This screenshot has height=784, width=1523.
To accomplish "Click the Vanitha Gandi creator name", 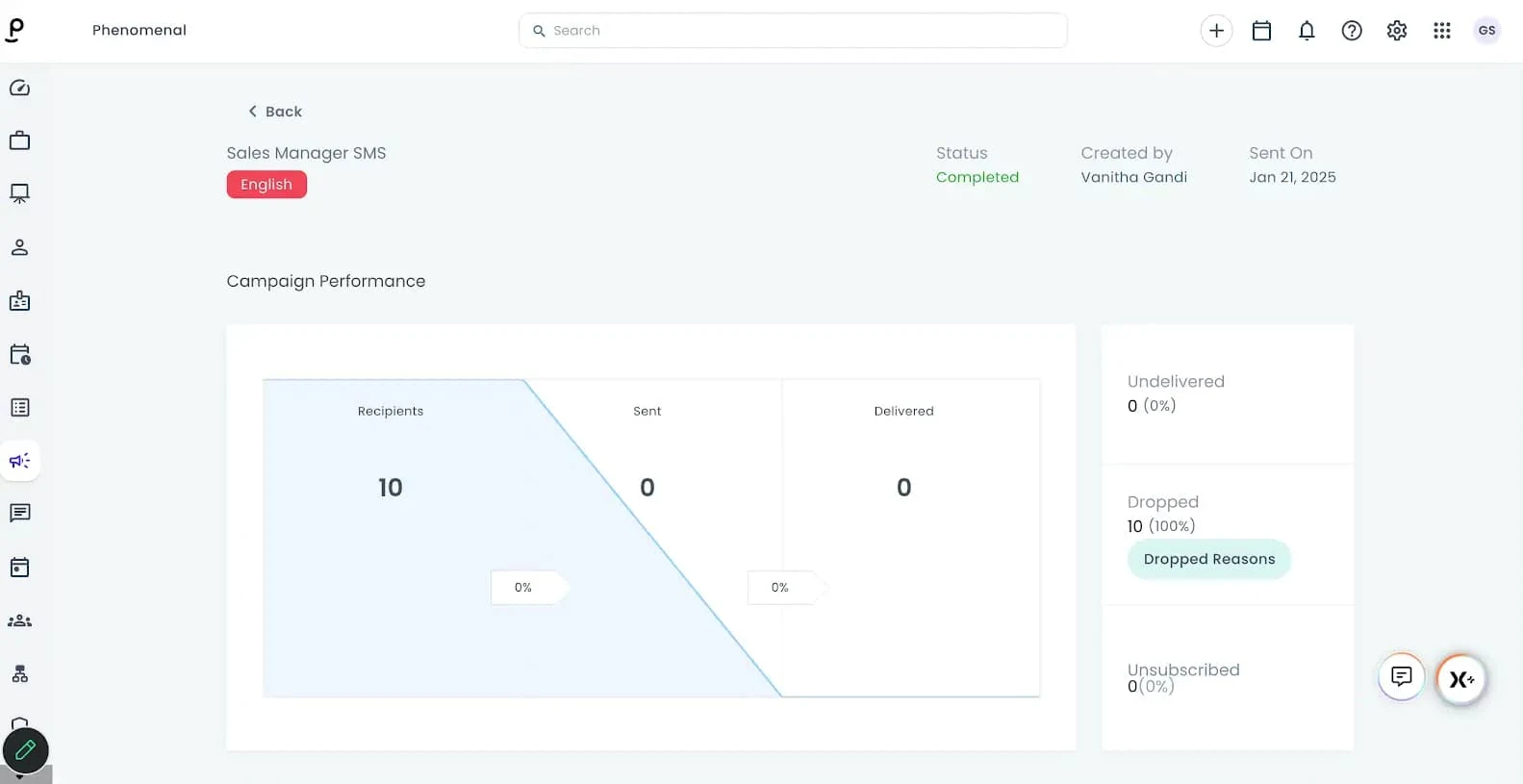I will point(1133,177).
